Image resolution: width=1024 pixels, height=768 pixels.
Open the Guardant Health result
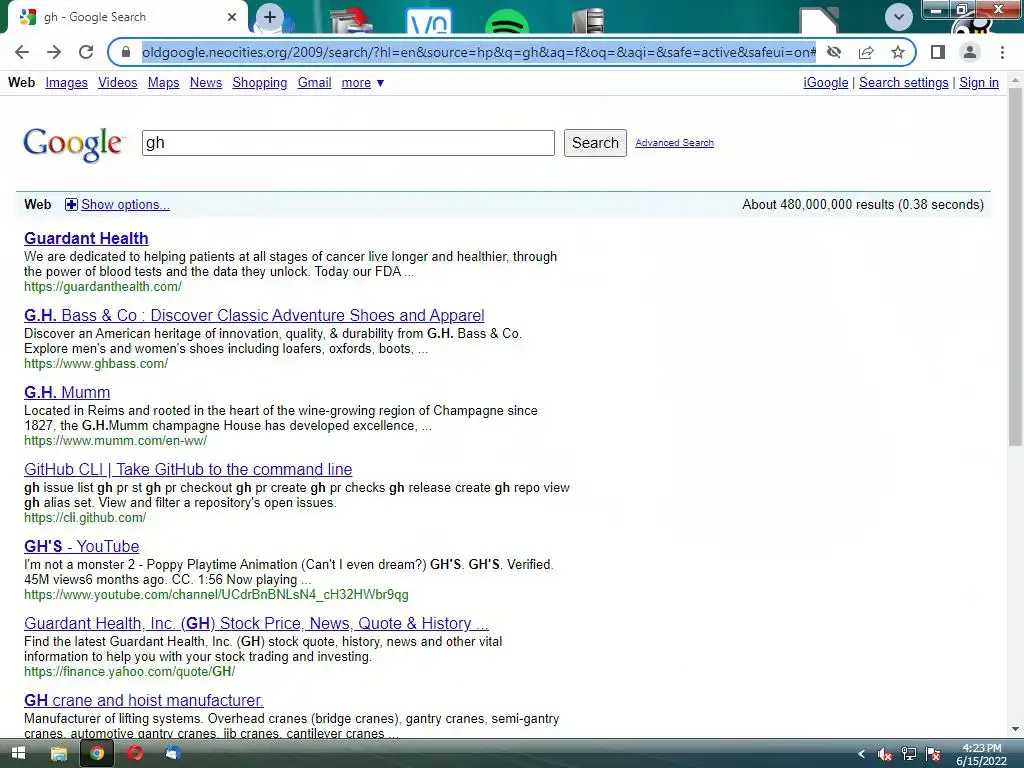tap(86, 238)
